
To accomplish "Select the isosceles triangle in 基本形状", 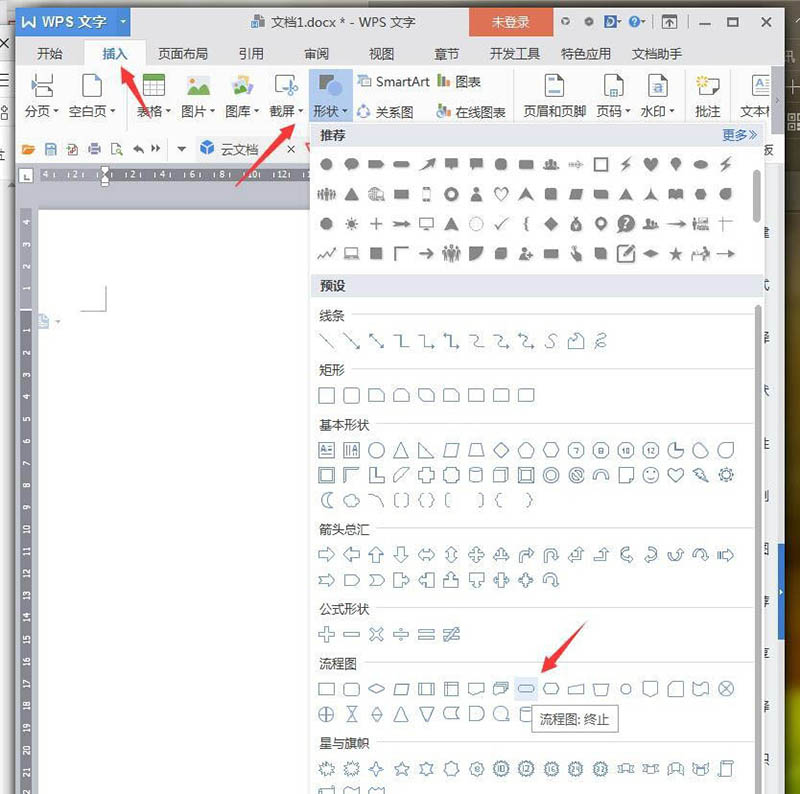I will click(x=401, y=450).
